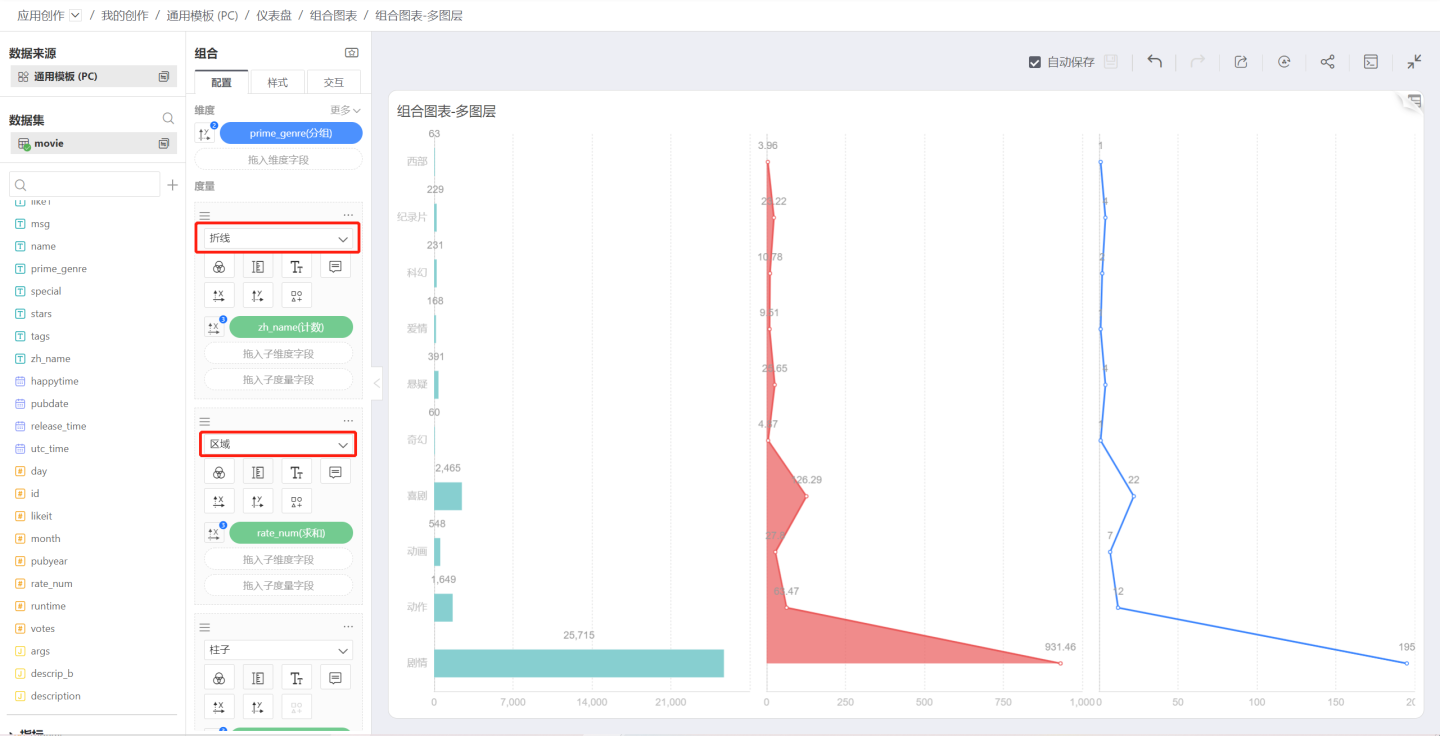Click the dataset field search box

pyautogui.click(x=85, y=185)
